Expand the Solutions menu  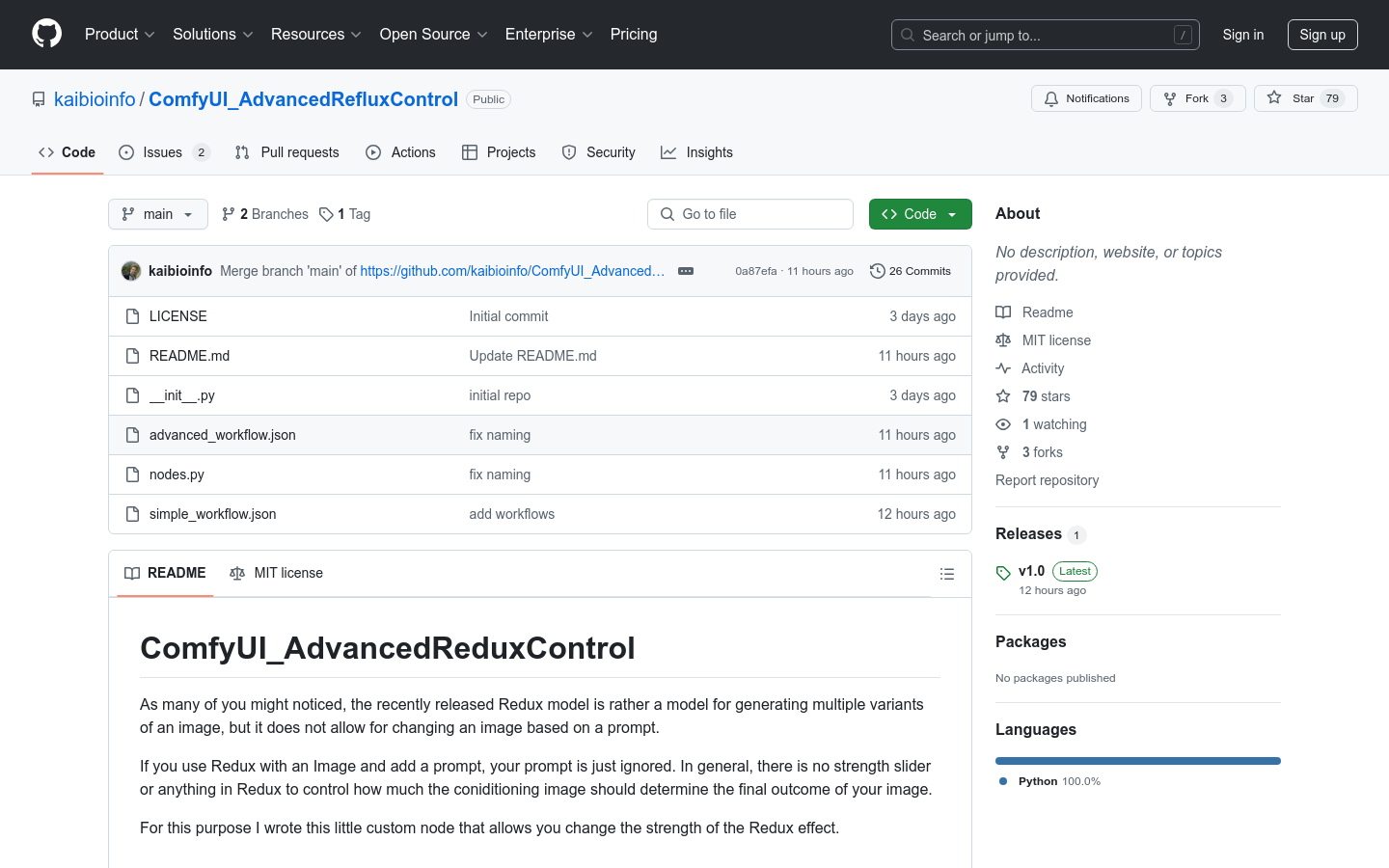point(213,34)
